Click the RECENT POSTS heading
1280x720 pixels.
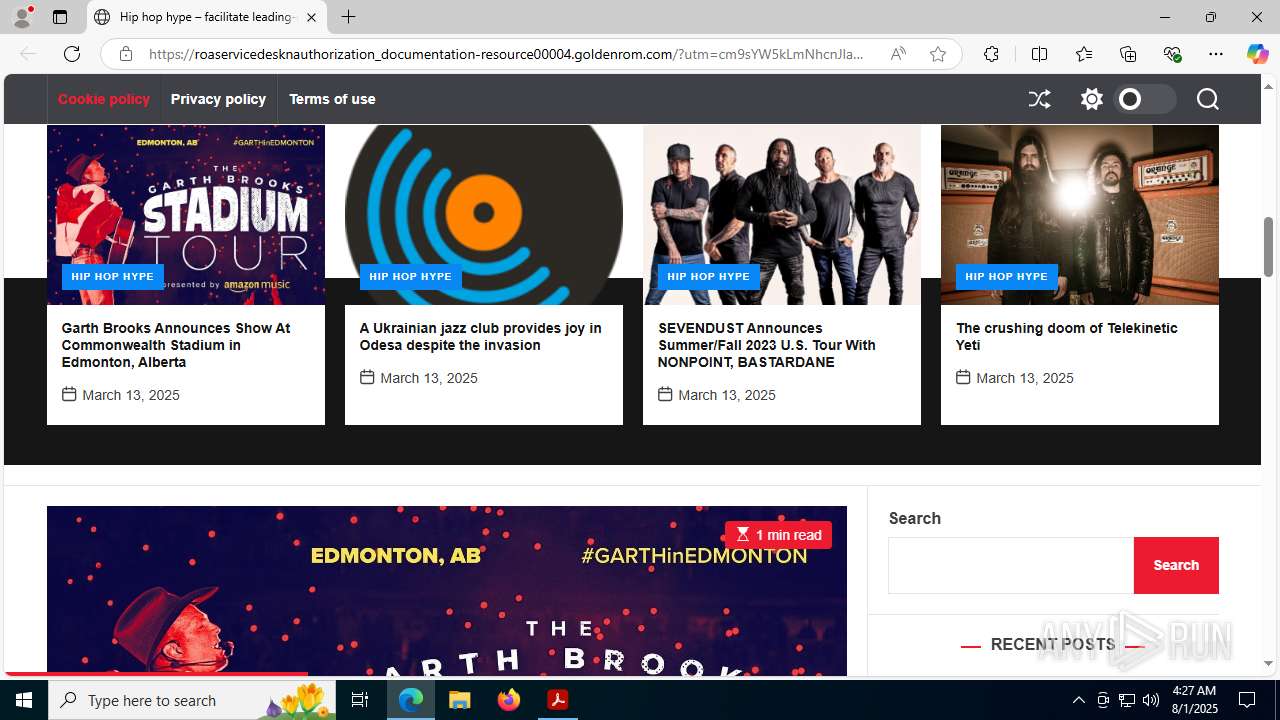click(x=1053, y=645)
